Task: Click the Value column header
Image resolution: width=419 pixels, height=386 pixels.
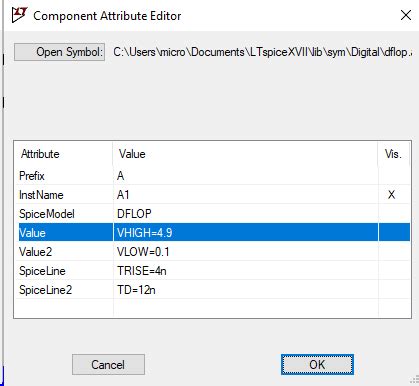Action: (245, 154)
